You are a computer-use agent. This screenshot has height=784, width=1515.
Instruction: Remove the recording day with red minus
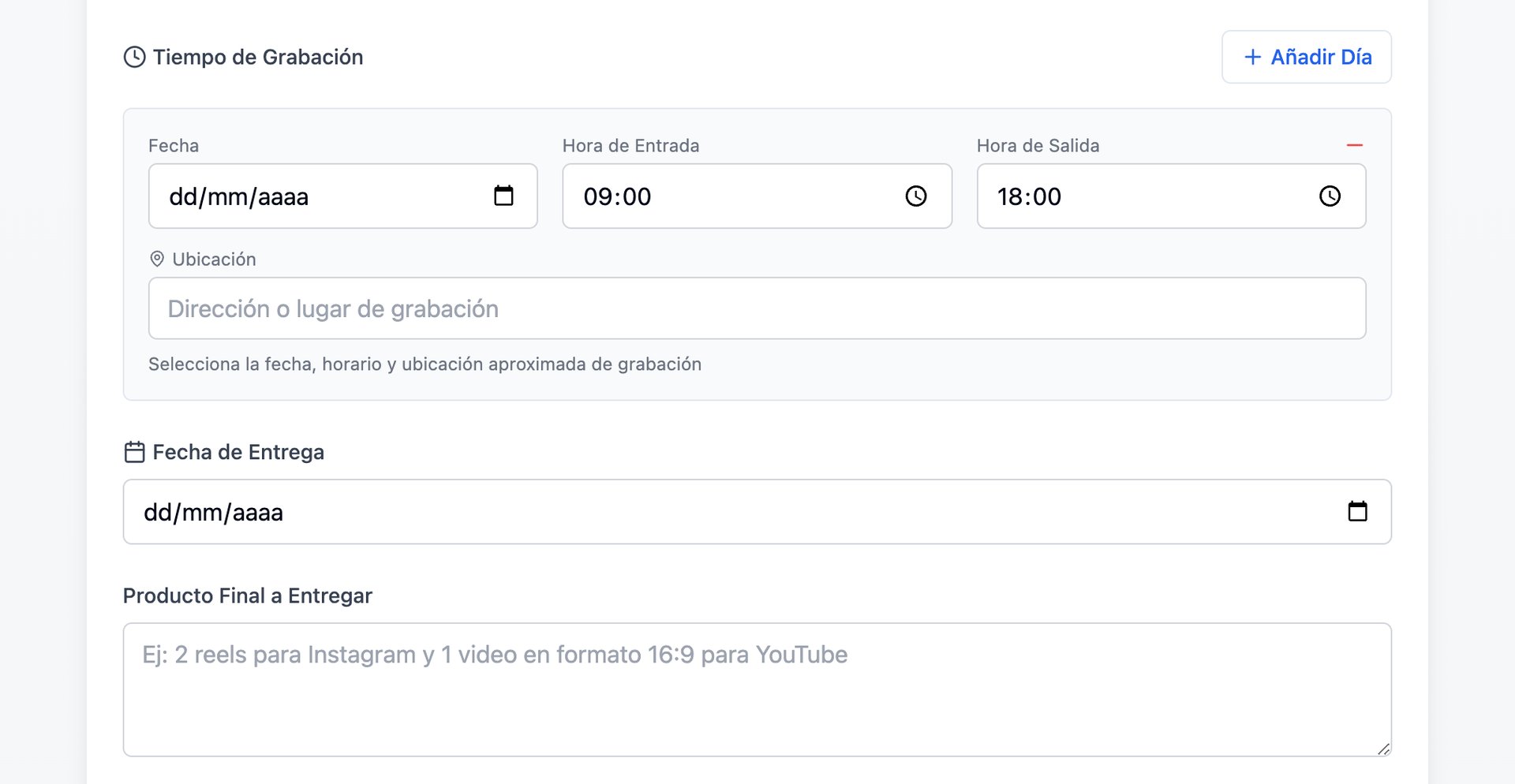(x=1354, y=146)
